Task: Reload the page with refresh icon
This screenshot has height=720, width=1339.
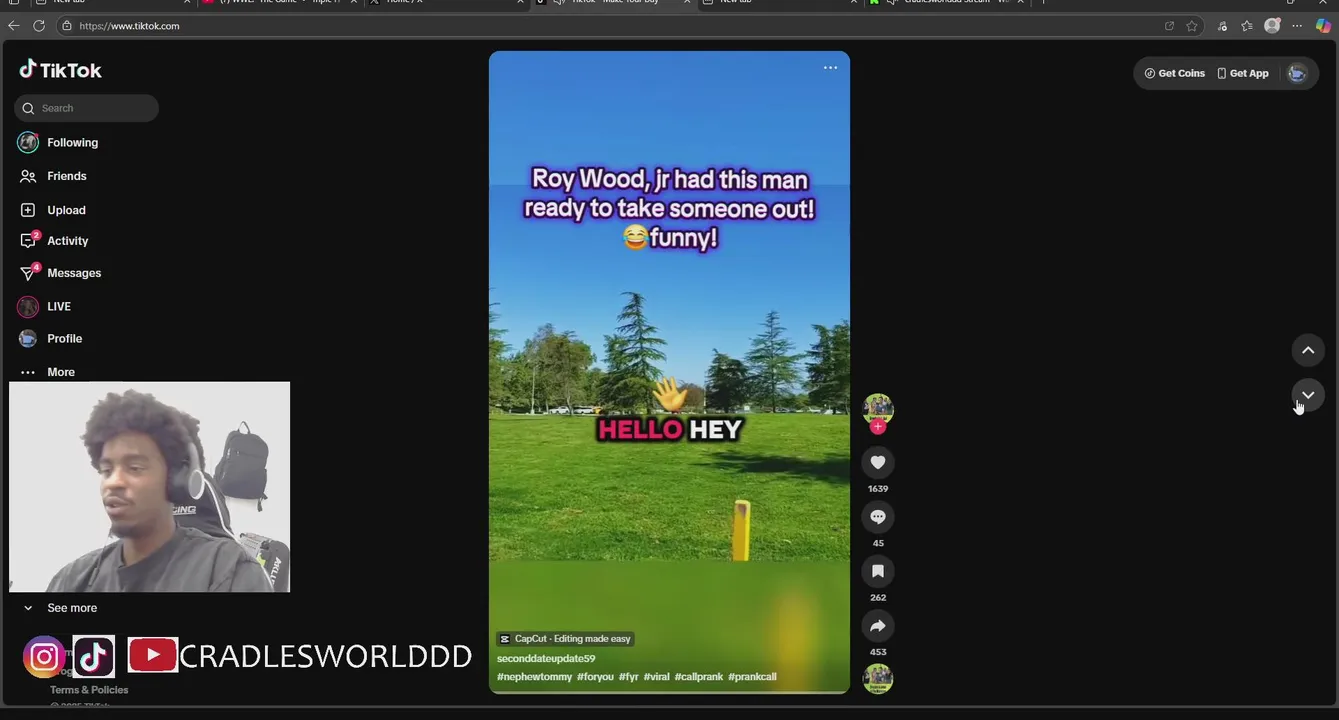Action: coord(39,26)
